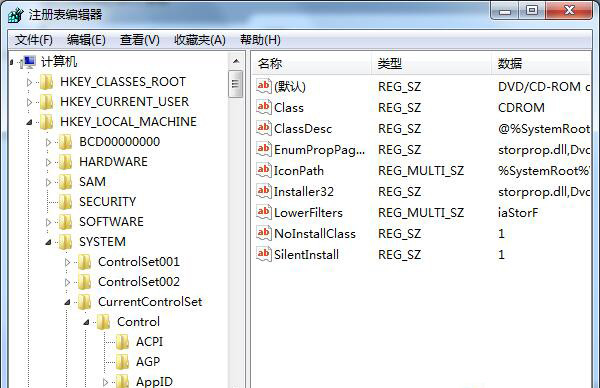Open the 收藏夹(A) favorites menu

click(x=200, y=40)
